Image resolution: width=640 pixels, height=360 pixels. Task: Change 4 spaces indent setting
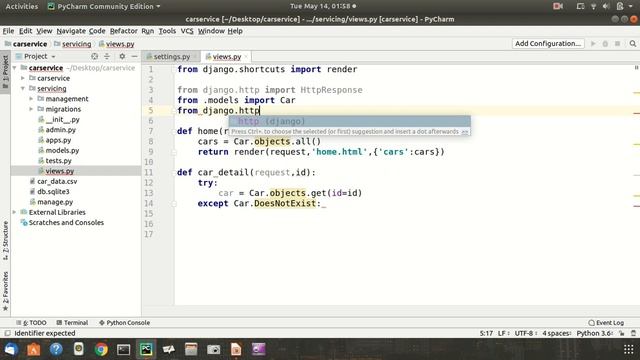557,333
